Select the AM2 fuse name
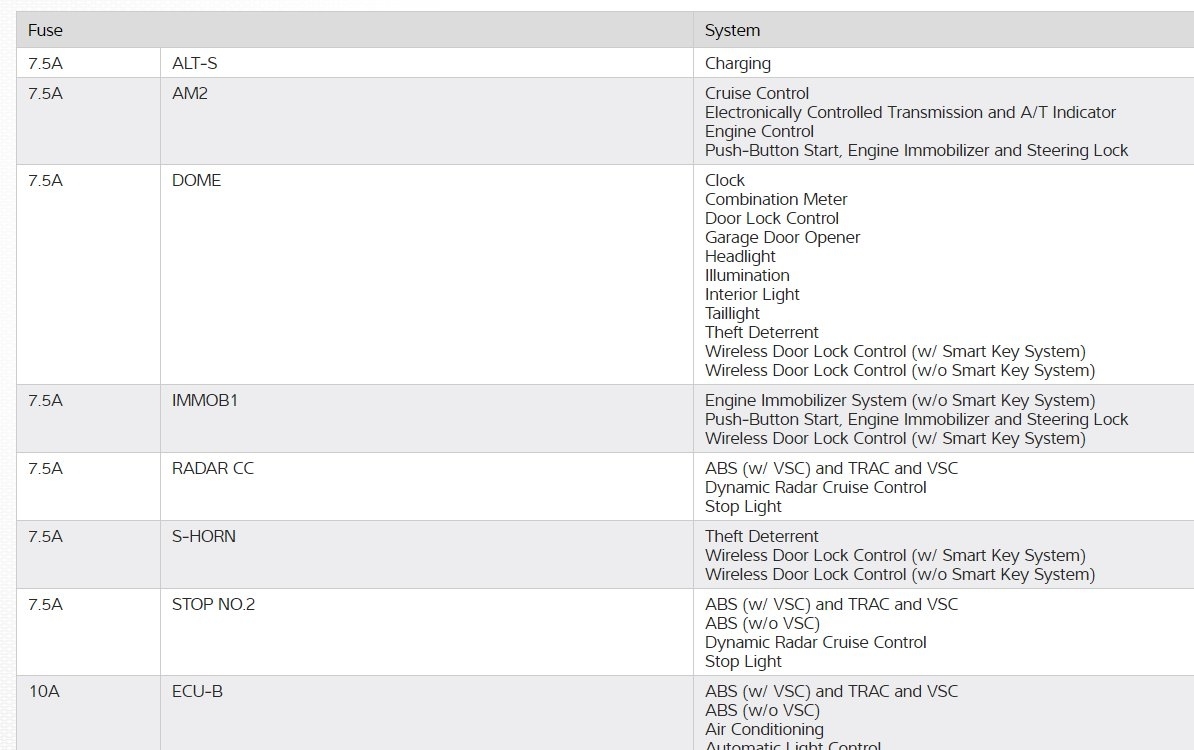The height and width of the screenshot is (750, 1194). 190,93
